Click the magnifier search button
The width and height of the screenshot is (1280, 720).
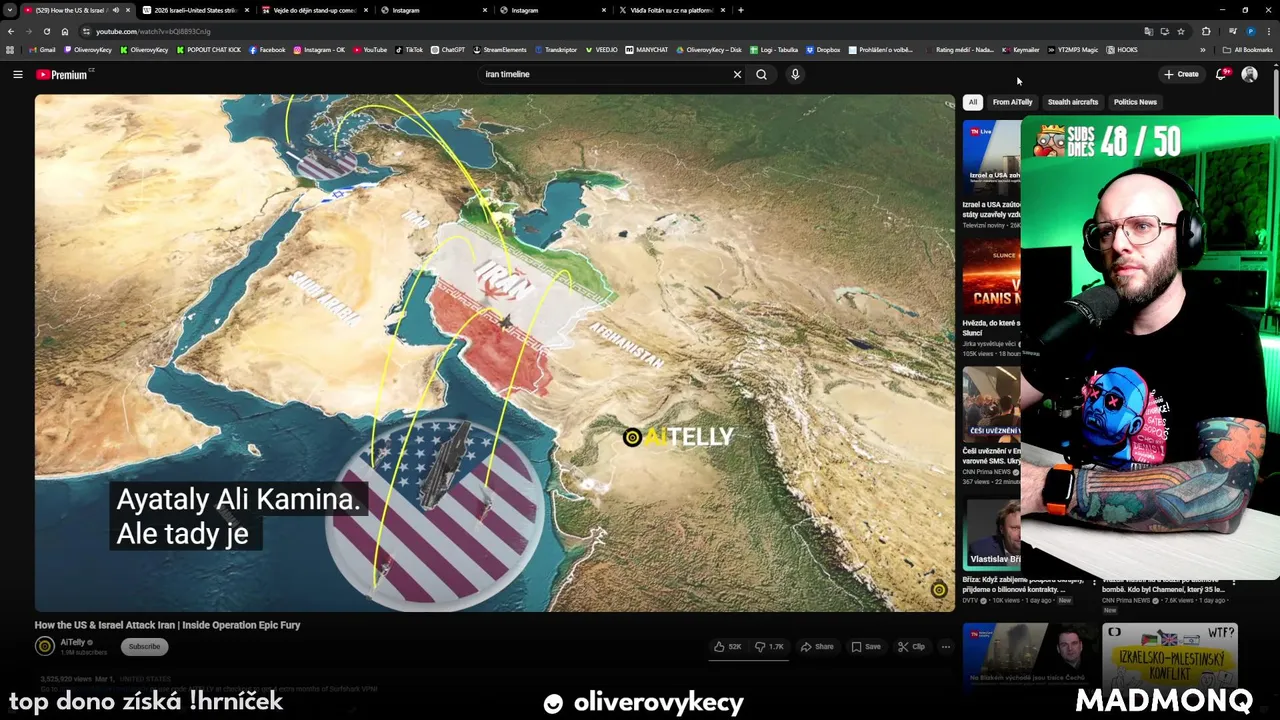761,74
